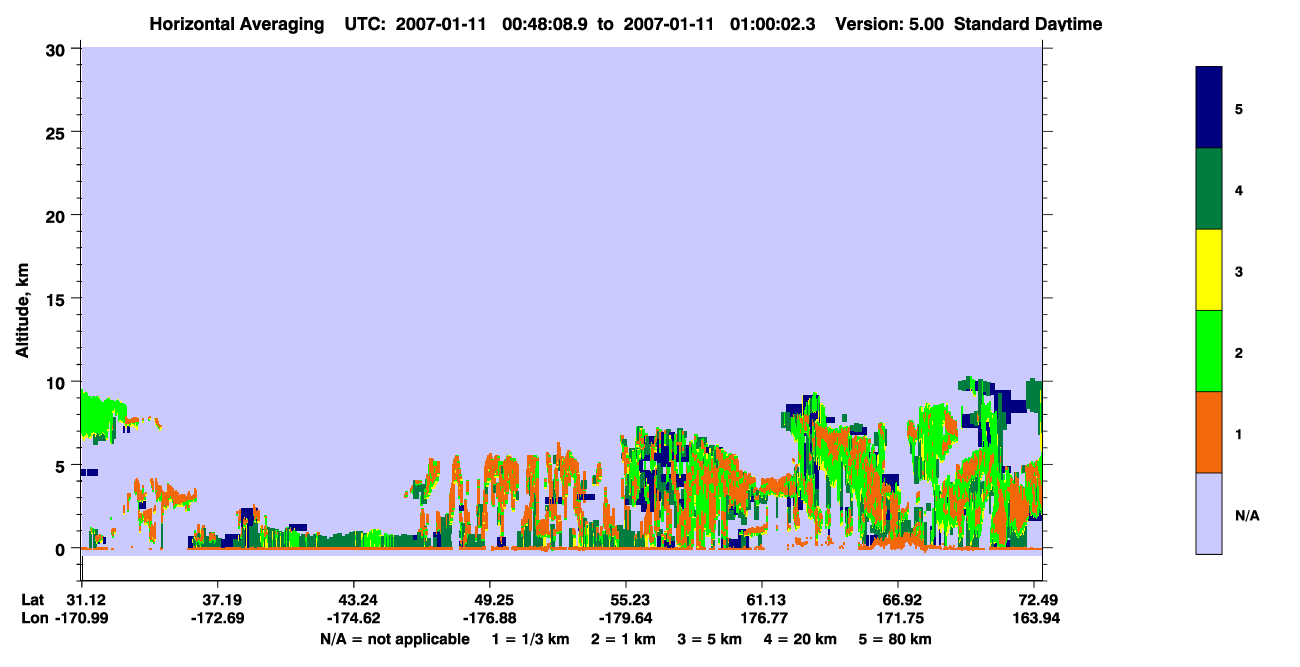Click the colorbar label '4'
Viewport: 1300px width, 667px height.
(1239, 190)
